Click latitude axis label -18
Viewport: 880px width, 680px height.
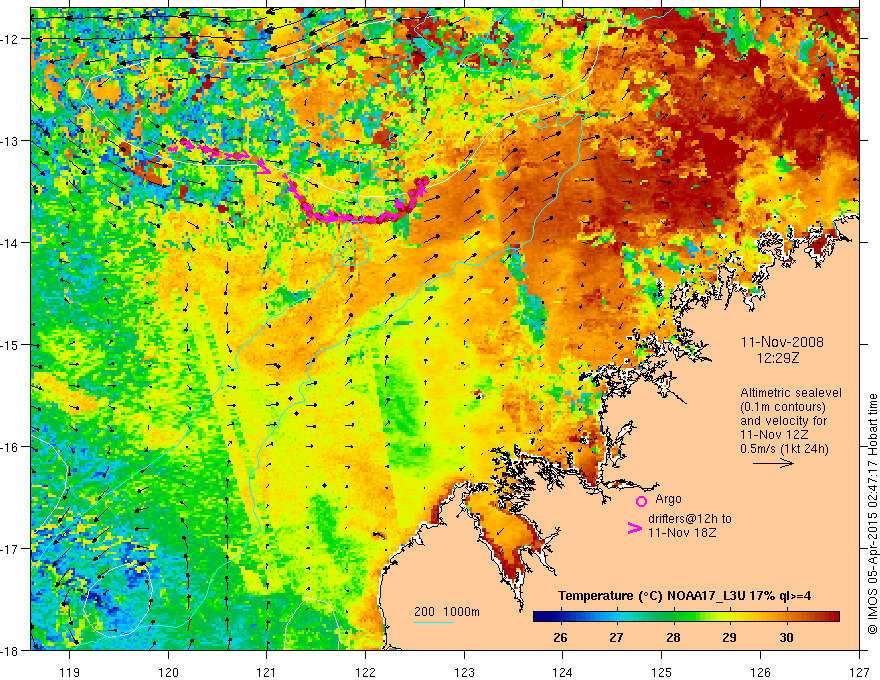tap(10, 650)
